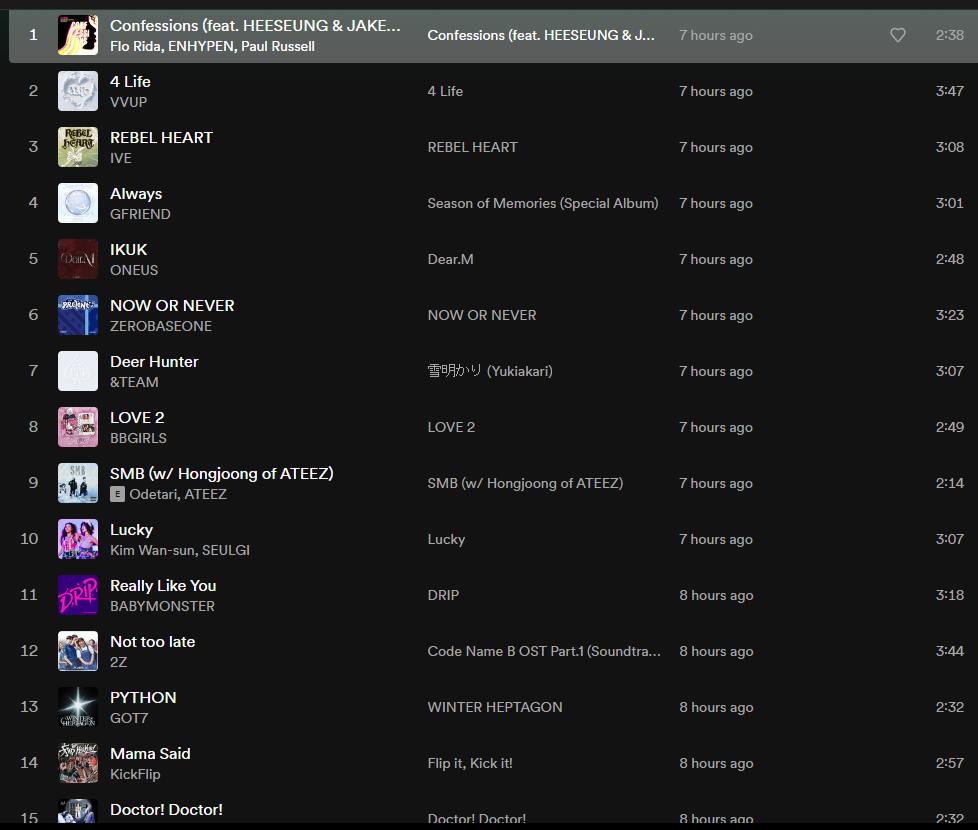
Task: Open the Flip it, Kick it! album link
Action: click(x=470, y=764)
